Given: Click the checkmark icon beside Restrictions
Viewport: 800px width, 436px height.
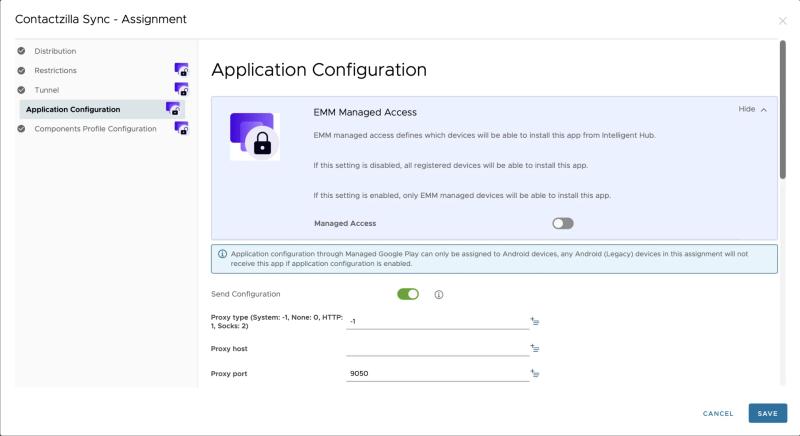Looking at the screenshot, I should [21, 70].
